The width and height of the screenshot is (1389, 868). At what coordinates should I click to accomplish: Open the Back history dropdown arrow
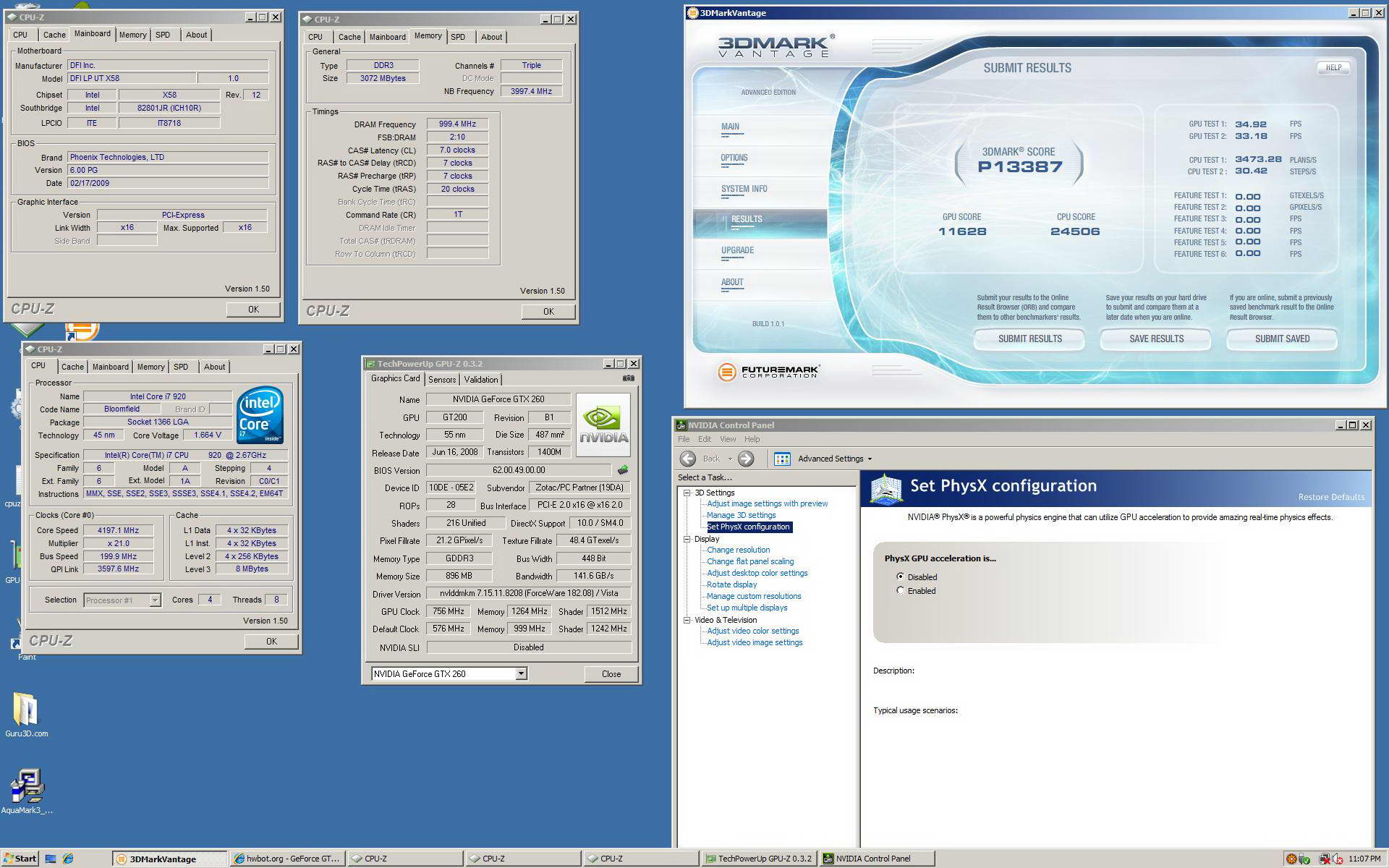click(730, 459)
